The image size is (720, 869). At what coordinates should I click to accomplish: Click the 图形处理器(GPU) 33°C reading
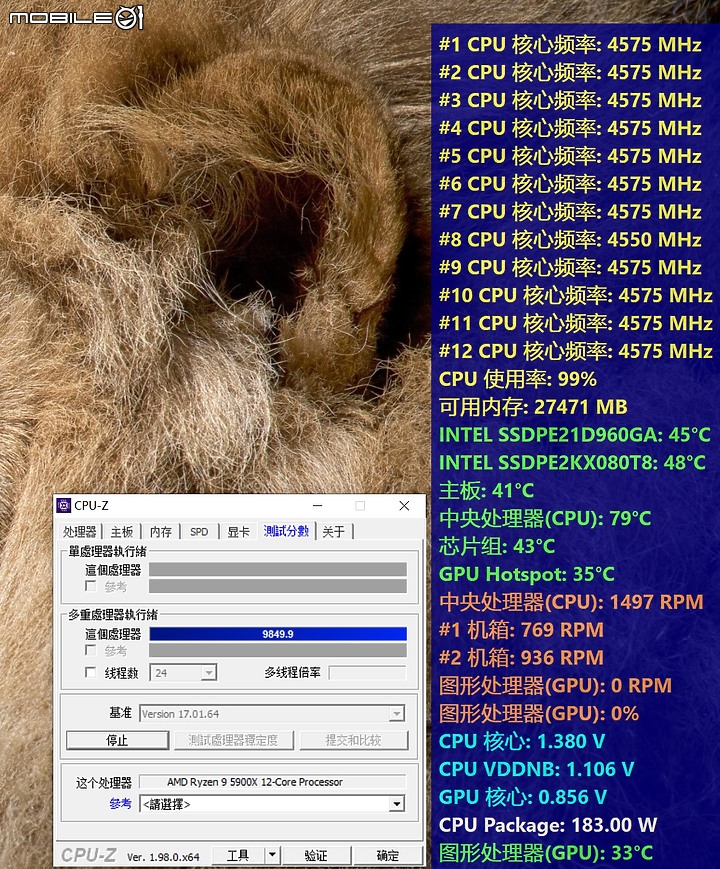546,853
